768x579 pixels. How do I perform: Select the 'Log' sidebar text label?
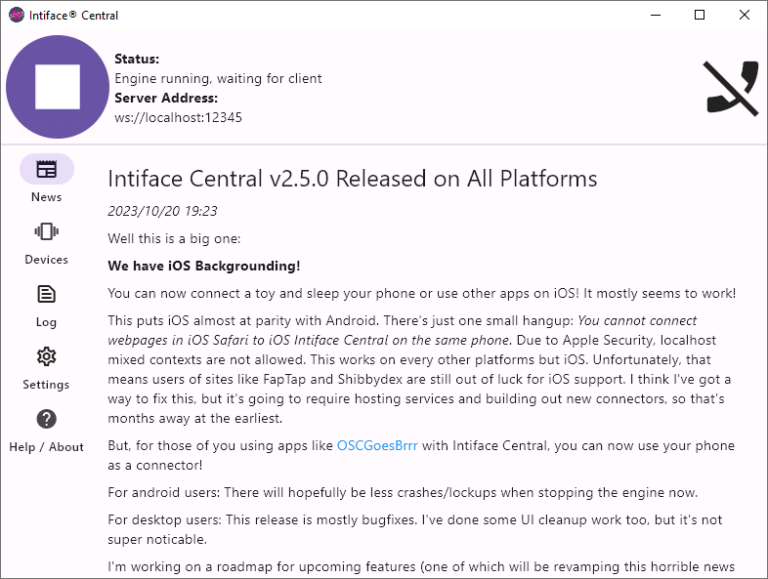[x=46, y=322]
